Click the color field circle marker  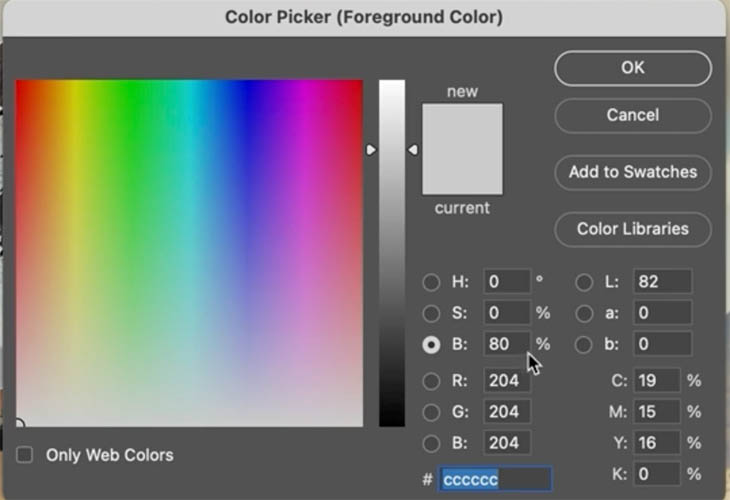(20, 423)
